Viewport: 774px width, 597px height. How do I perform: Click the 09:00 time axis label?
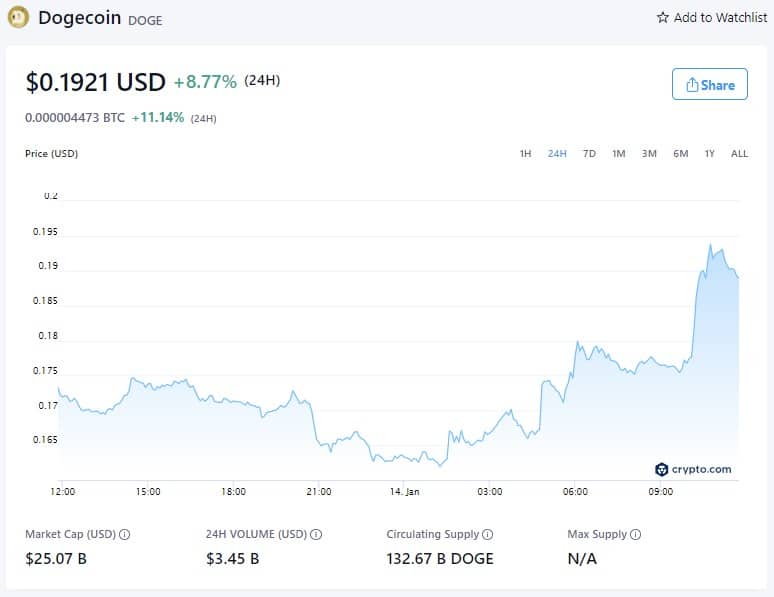tap(660, 492)
